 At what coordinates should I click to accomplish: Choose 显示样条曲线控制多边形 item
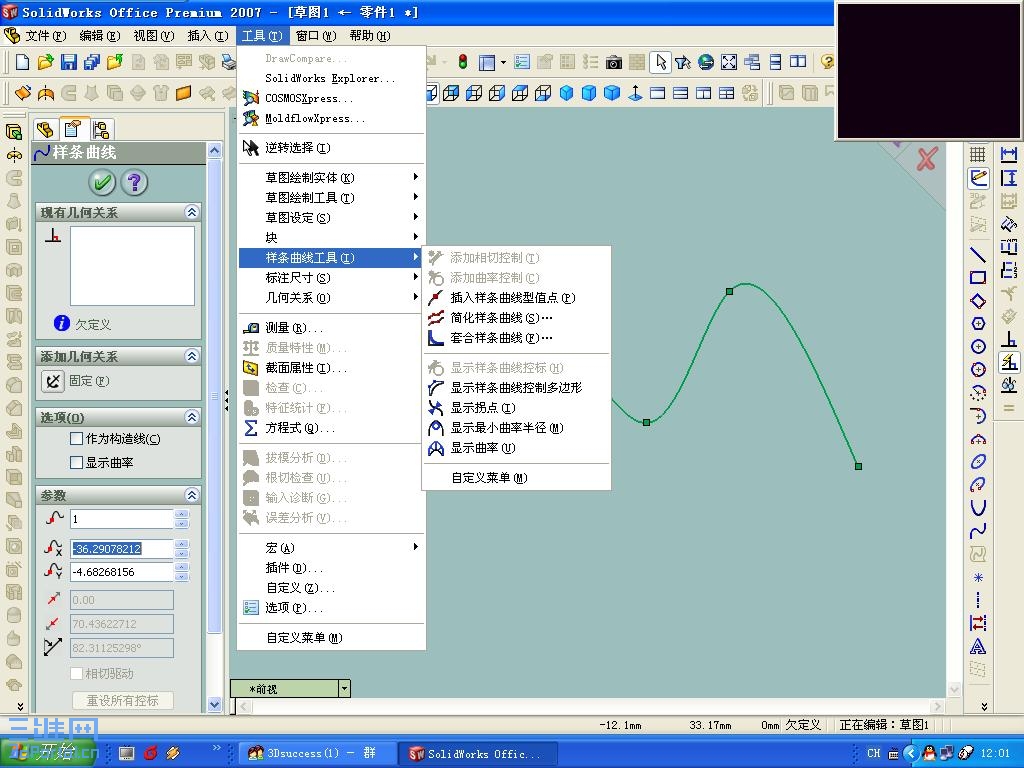point(516,388)
